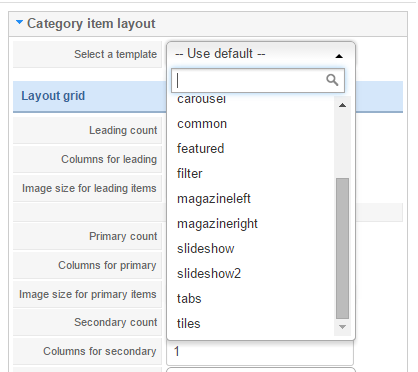Viewport: 418px width, 372px height.
Task: Click the Columns for leading label
Action: 109,159
